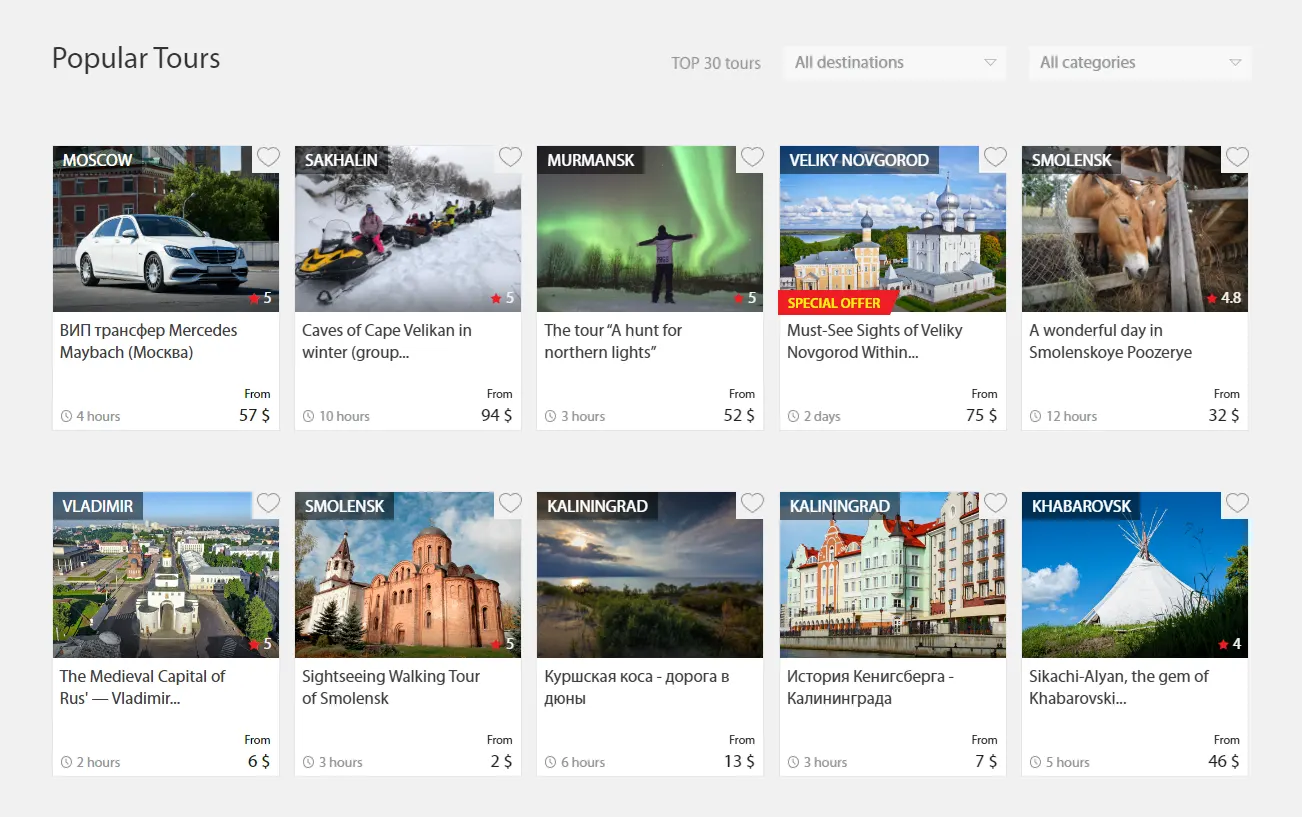Click the SAKHALIN destination label

(341, 160)
